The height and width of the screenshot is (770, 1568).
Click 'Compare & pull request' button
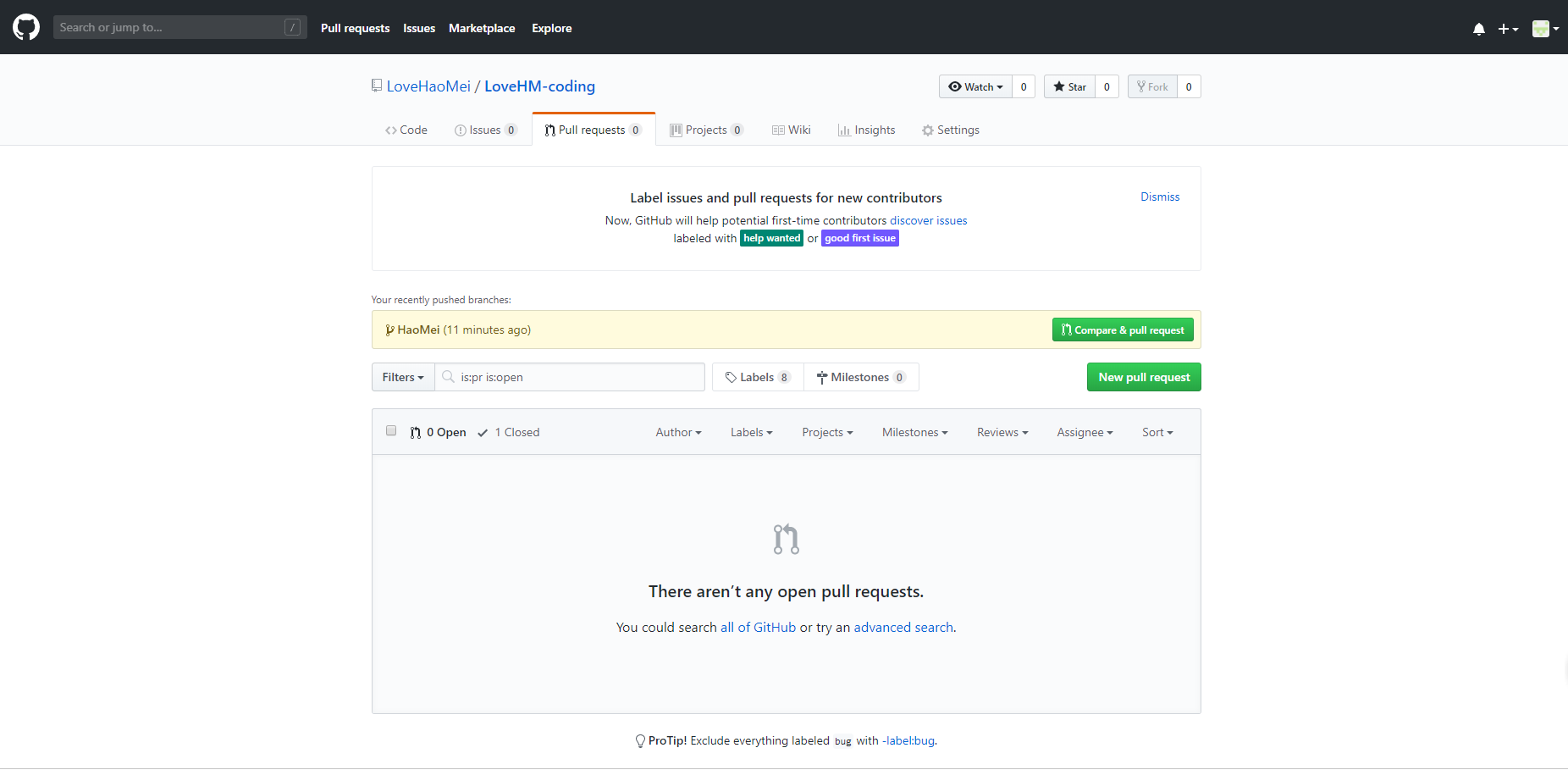(1123, 330)
